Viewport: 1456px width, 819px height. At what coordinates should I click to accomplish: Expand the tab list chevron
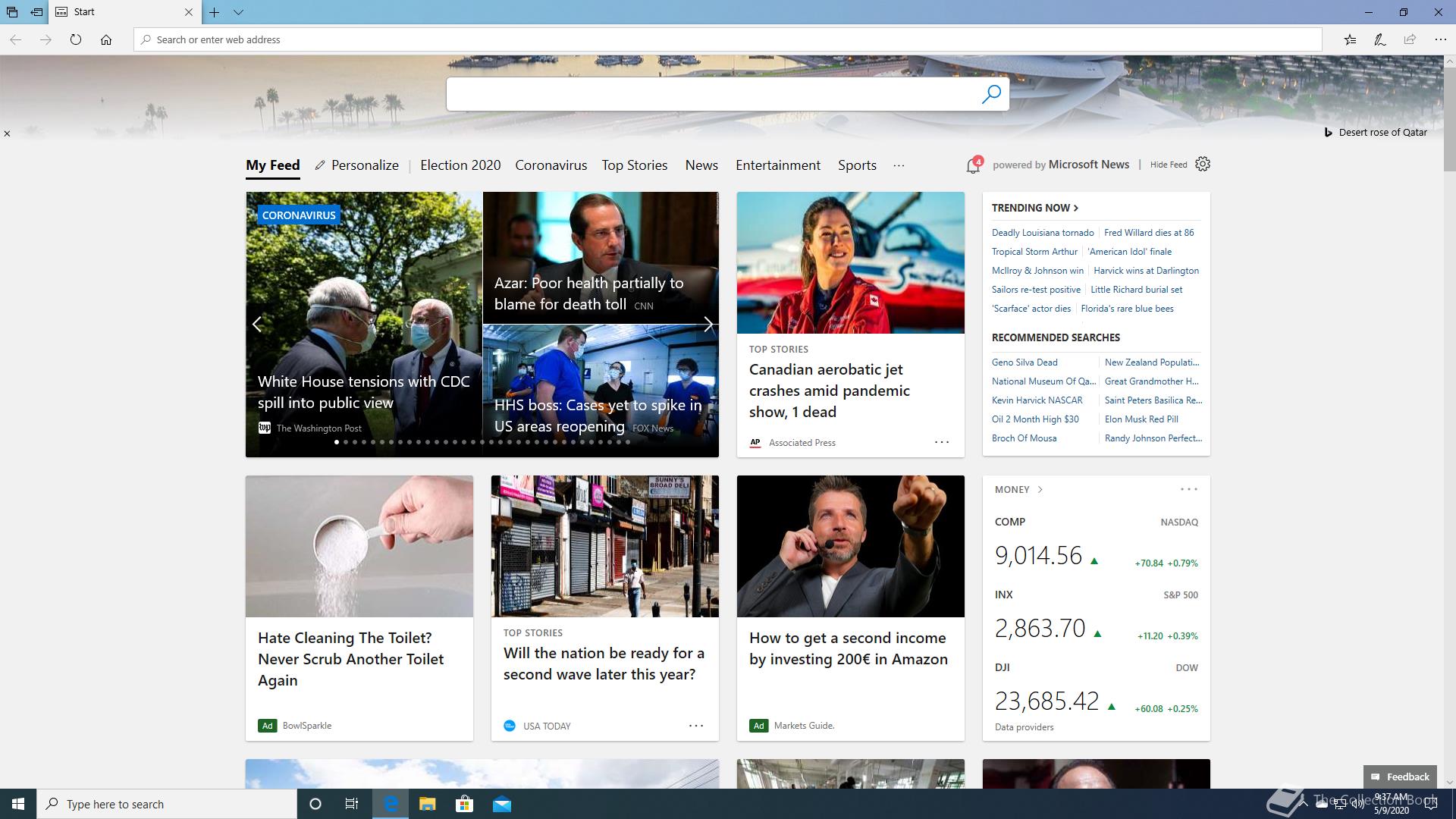[238, 12]
